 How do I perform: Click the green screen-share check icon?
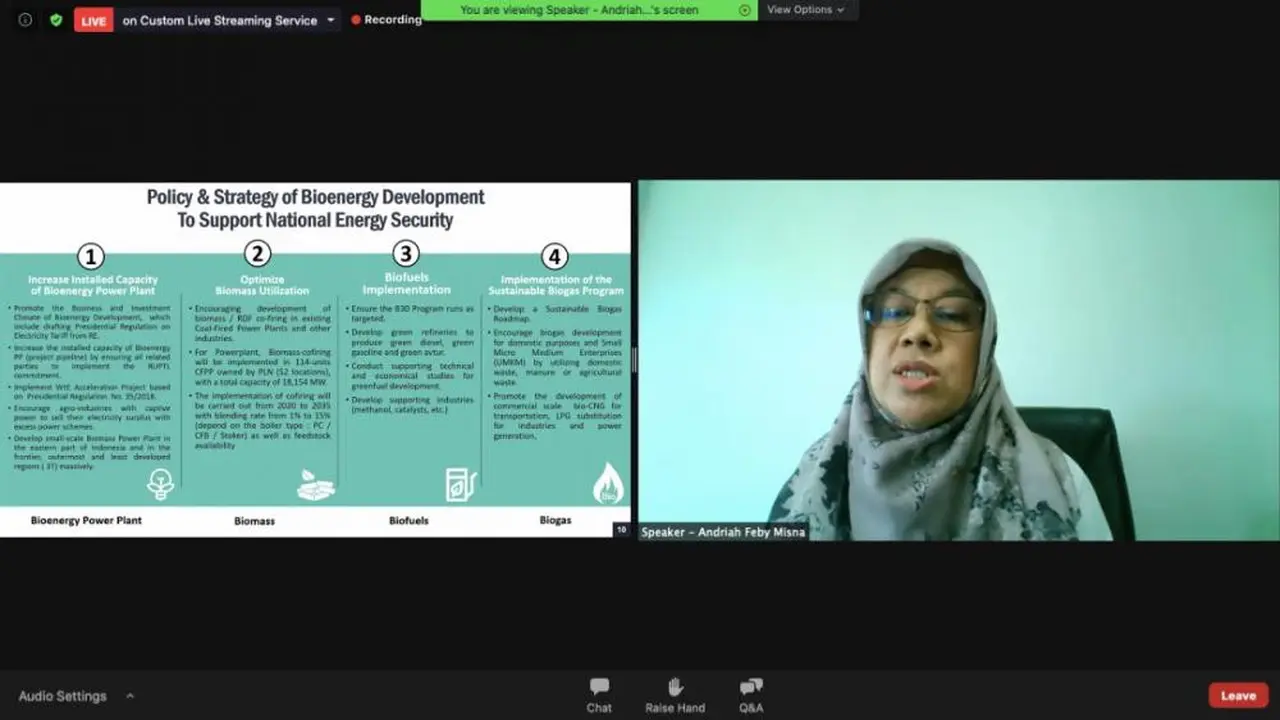[x=744, y=10]
